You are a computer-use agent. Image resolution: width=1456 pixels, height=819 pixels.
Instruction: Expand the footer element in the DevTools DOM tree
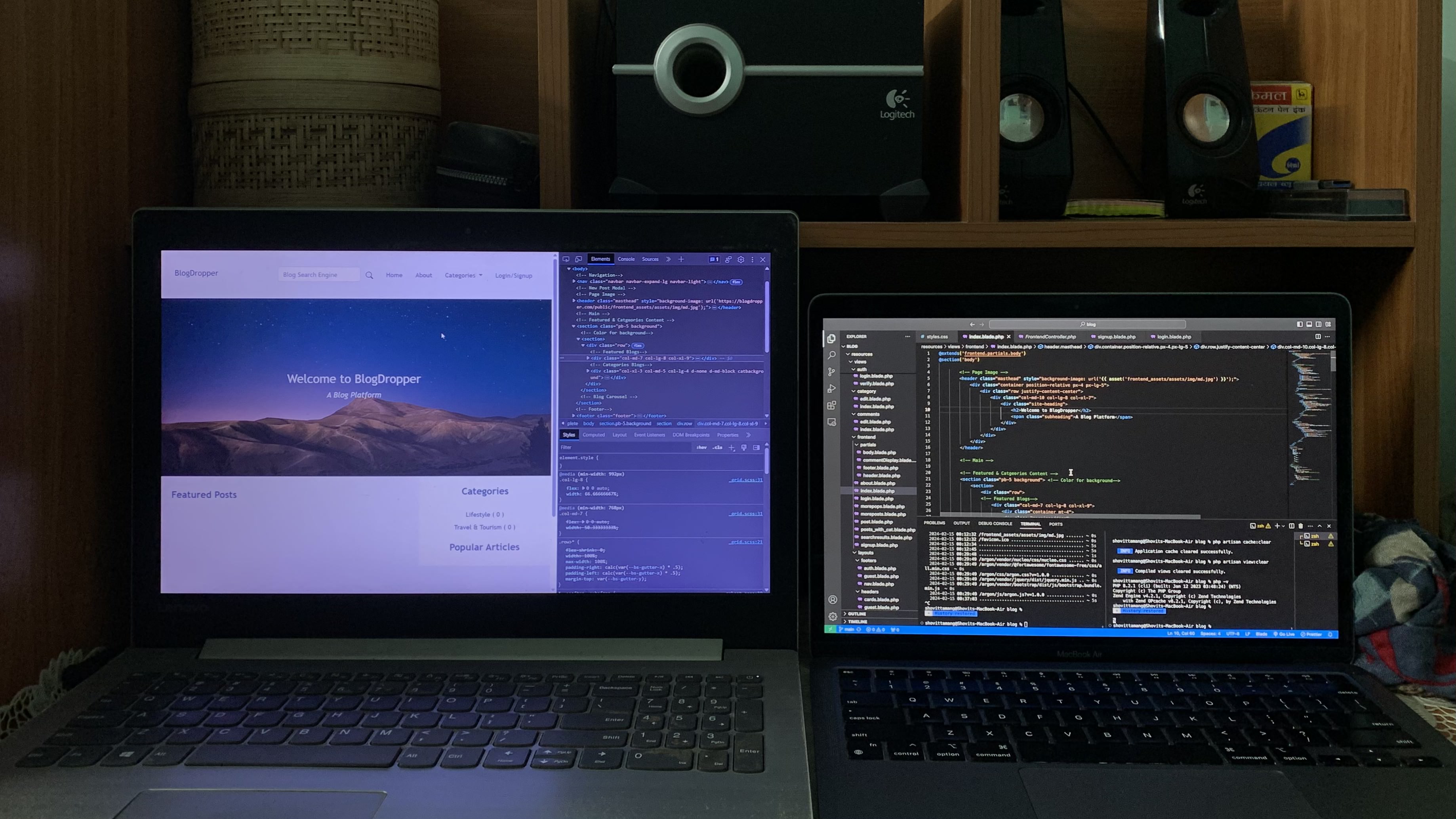(574, 415)
